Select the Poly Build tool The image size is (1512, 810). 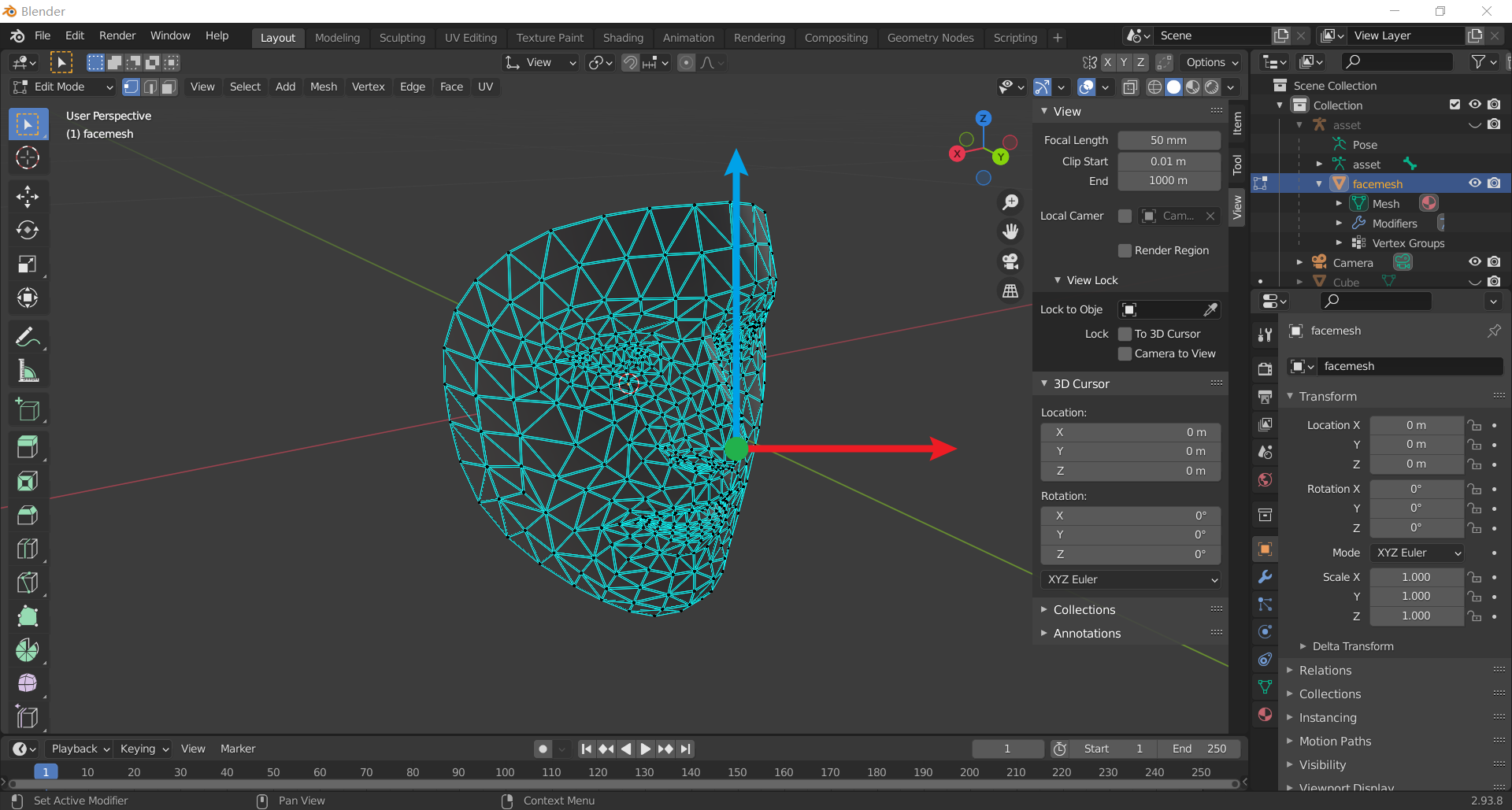[x=28, y=616]
